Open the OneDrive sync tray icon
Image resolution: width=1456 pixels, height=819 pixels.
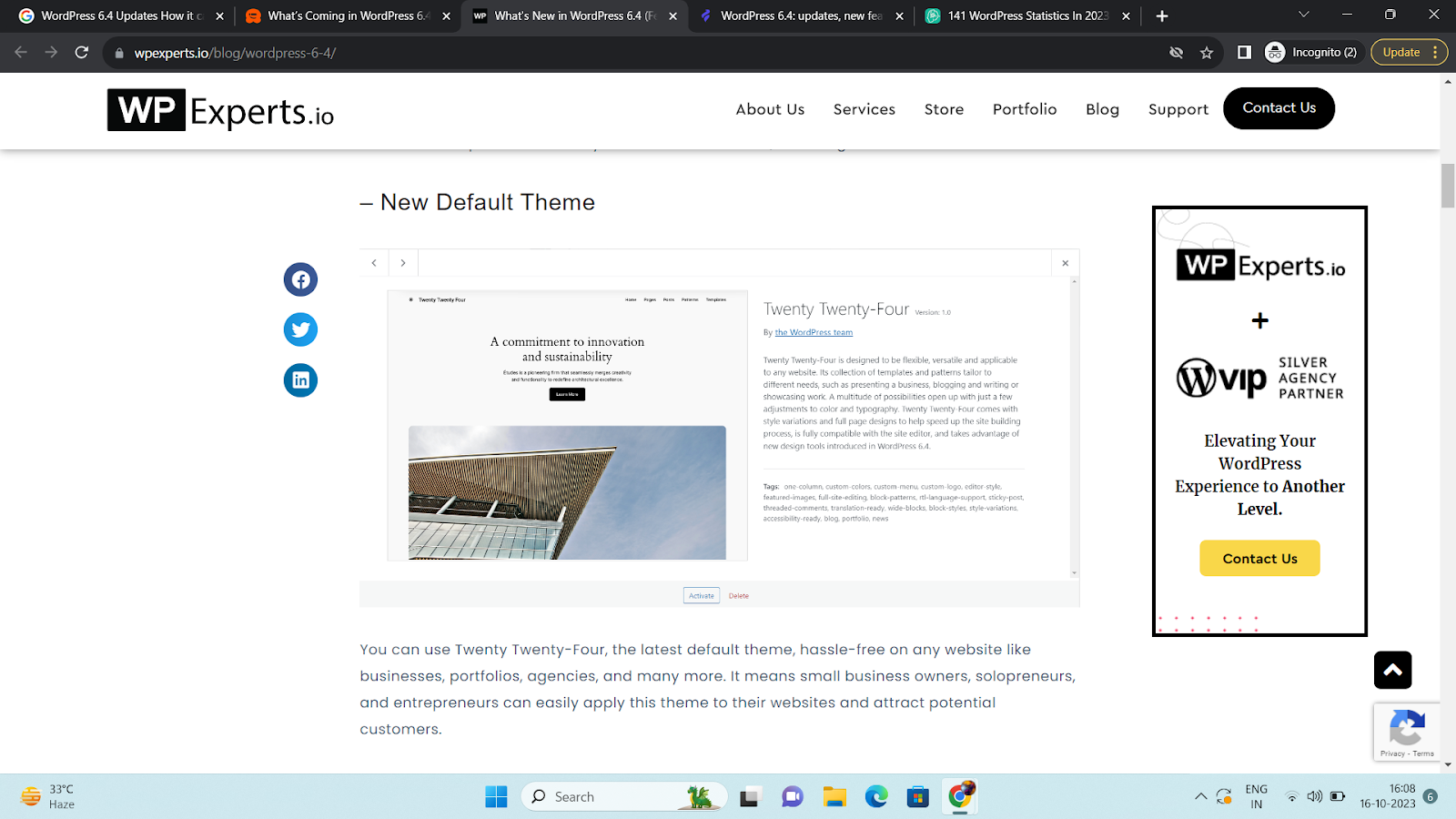tap(1224, 797)
